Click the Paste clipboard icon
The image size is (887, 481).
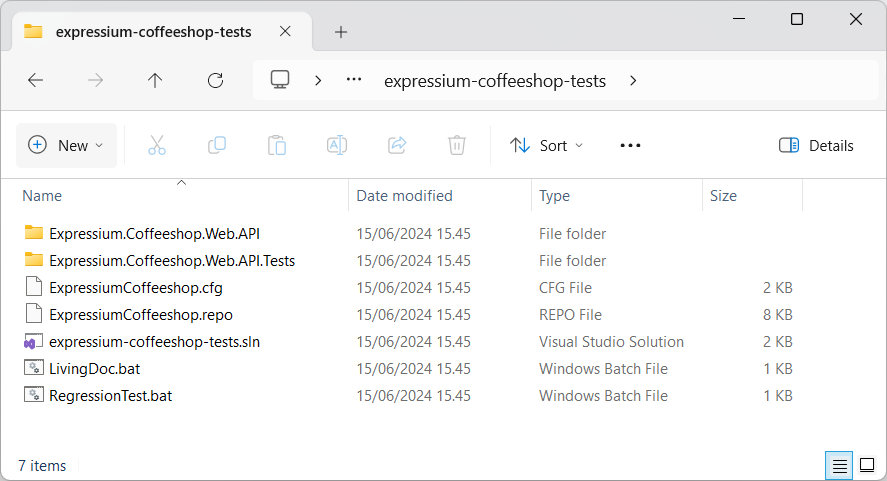click(277, 145)
